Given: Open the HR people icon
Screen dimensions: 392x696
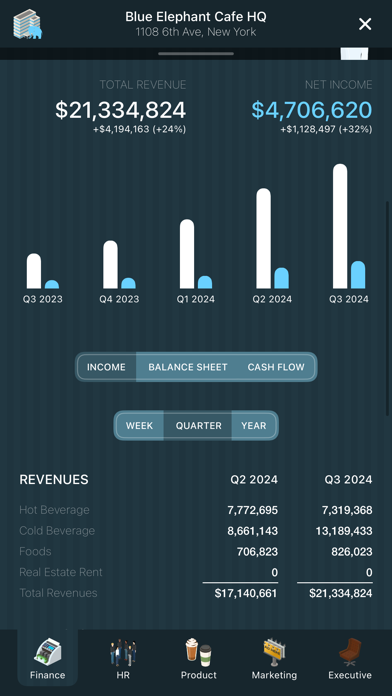Looking at the screenshot, I should [123, 652].
